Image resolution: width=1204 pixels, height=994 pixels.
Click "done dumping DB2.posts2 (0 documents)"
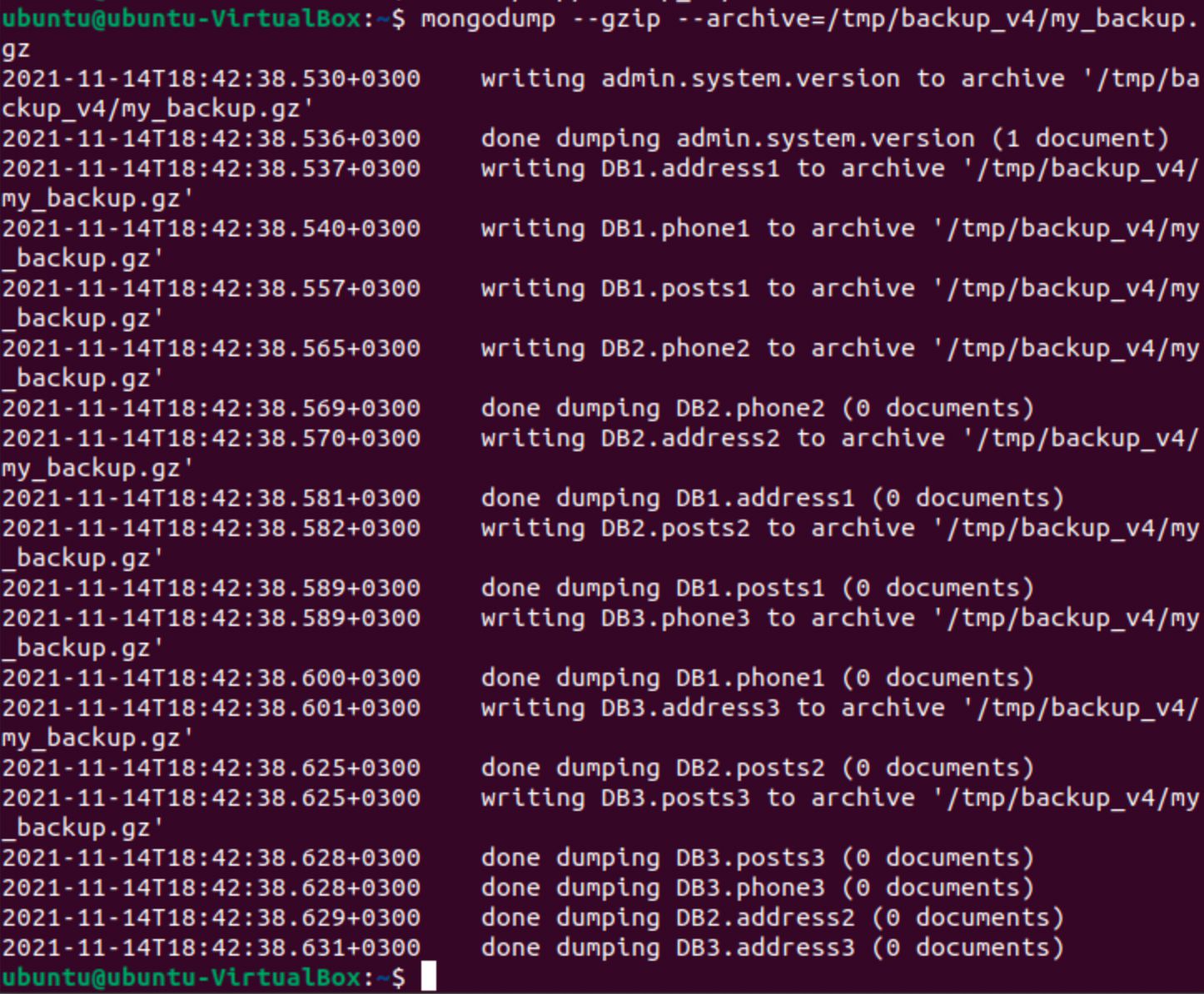tap(758, 768)
